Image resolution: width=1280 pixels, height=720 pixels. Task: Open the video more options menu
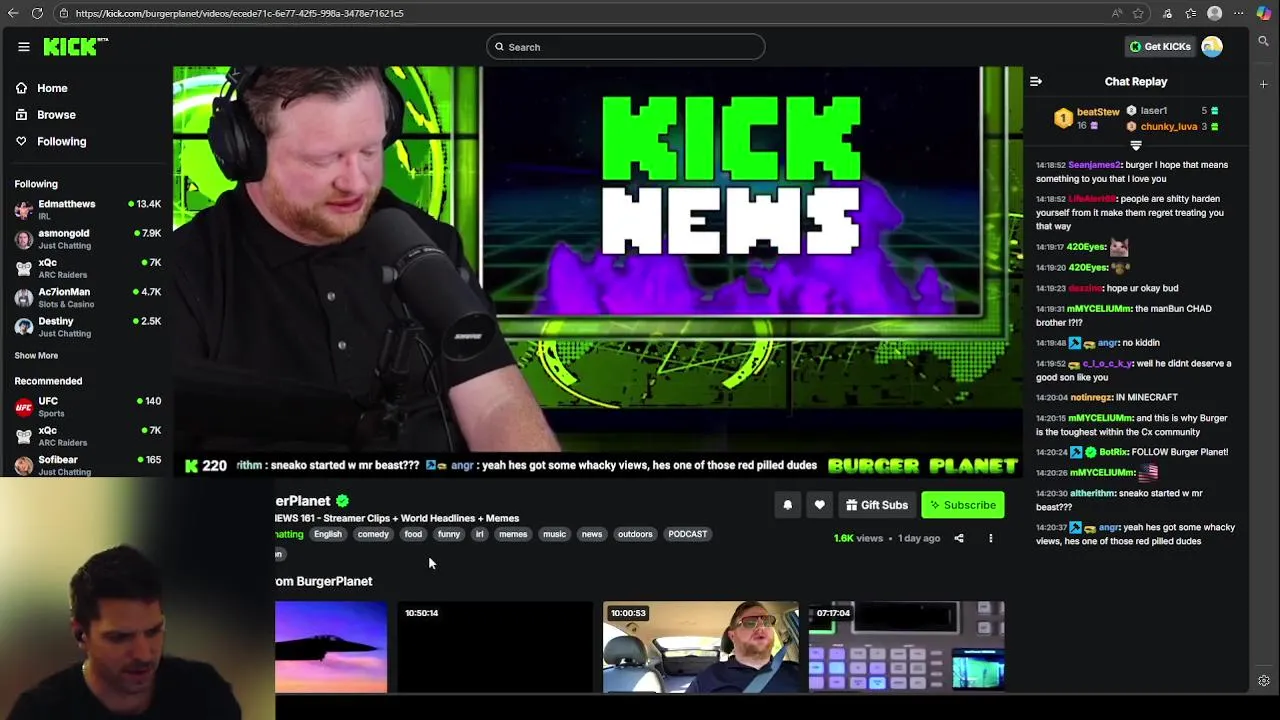(x=991, y=538)
